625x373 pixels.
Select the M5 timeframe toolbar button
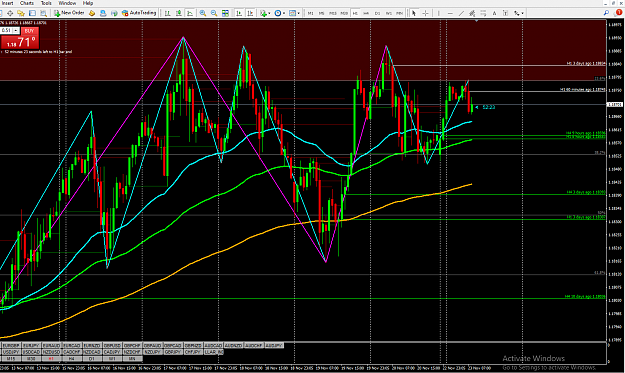coord(321,13)
